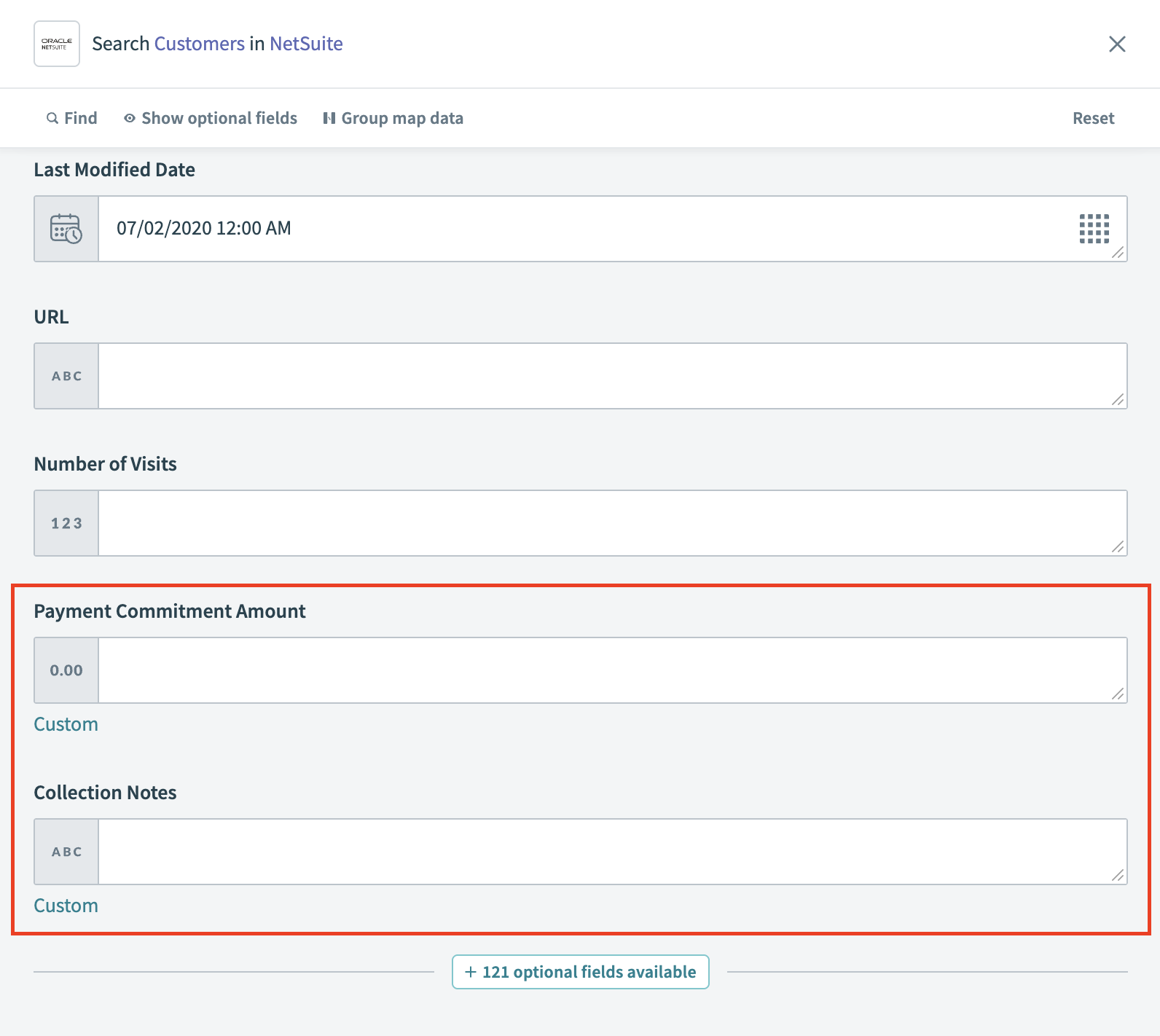This screenshot has height=1036, width=1160.
Task: Expand the 121 optional fields available
Action: point(581,972)
